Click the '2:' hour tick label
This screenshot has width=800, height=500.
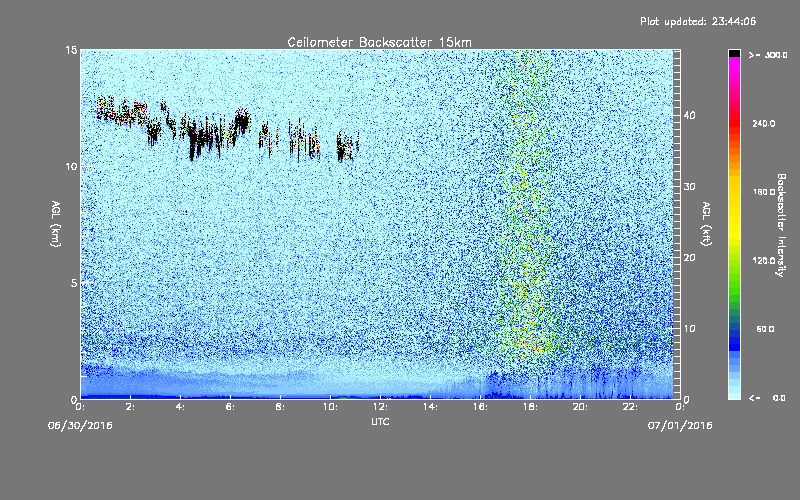pos(130,407)
